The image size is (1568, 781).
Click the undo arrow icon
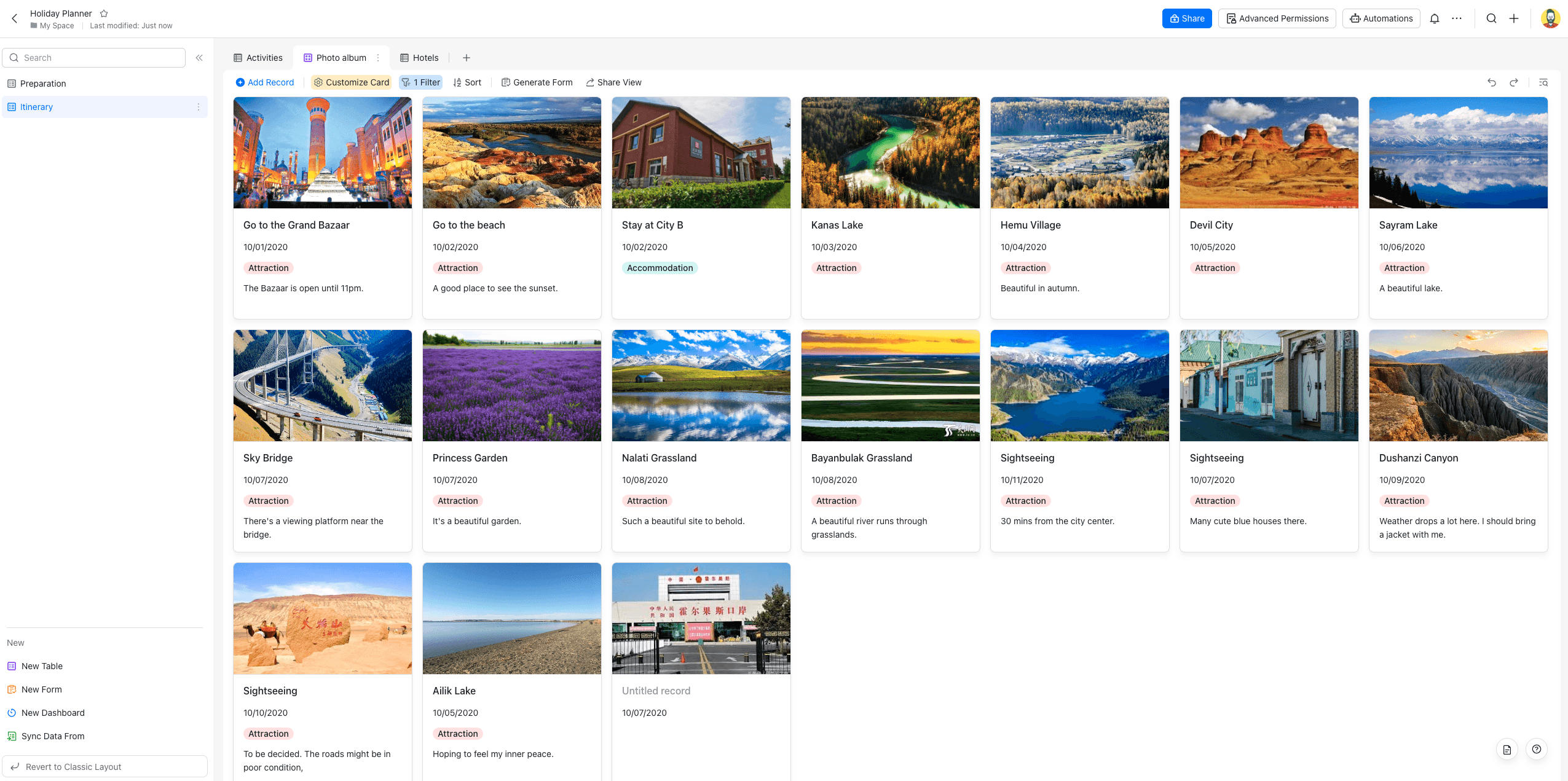[x=1491, y=82]
